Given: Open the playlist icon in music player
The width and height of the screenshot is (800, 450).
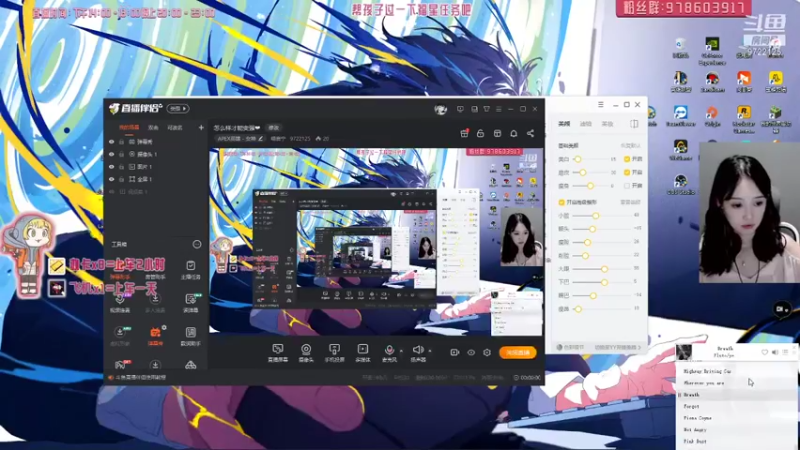Looking at the screenshot, I should (x=786, y=352).
